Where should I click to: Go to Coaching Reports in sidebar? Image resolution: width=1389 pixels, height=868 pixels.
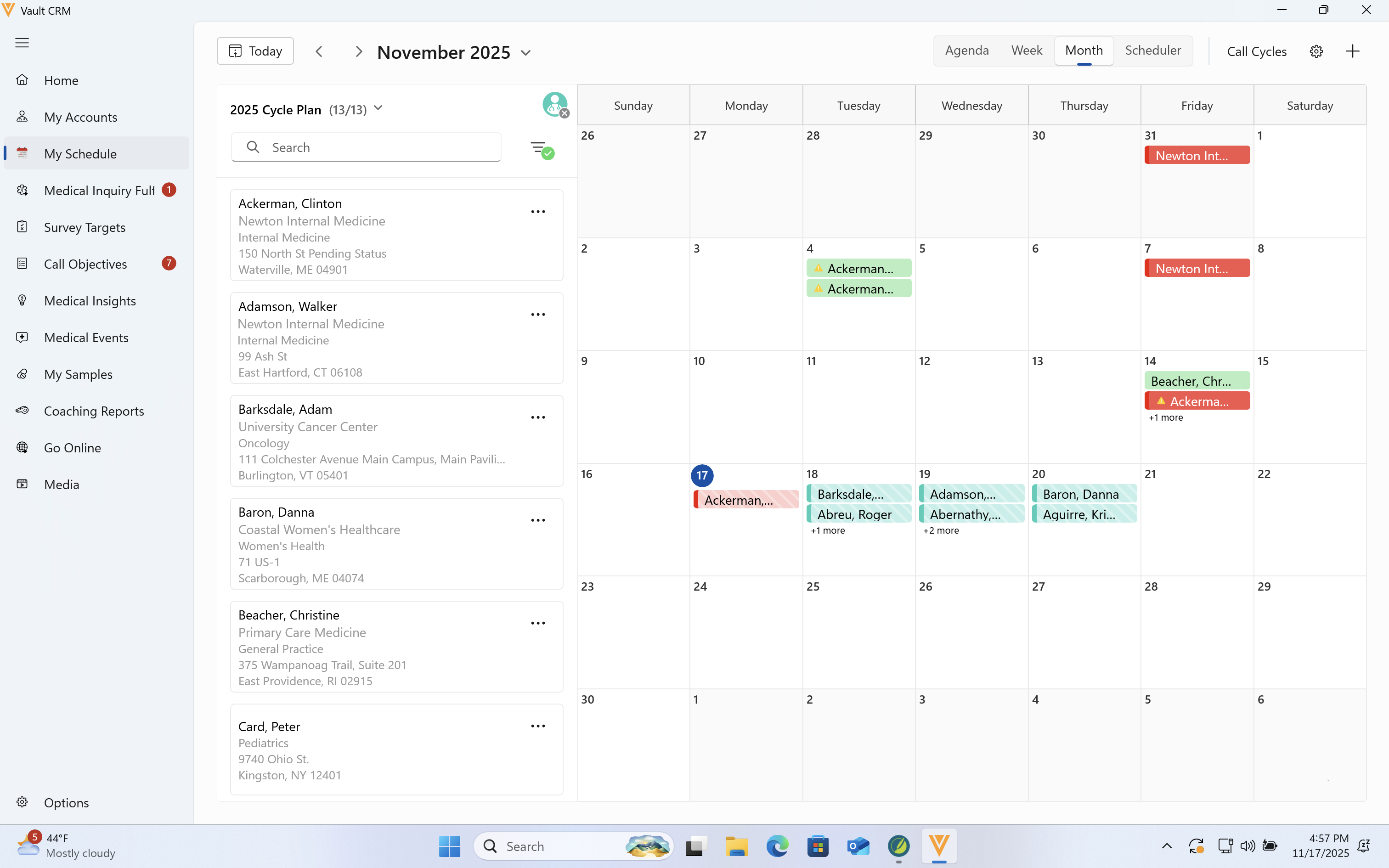[94, 411]
